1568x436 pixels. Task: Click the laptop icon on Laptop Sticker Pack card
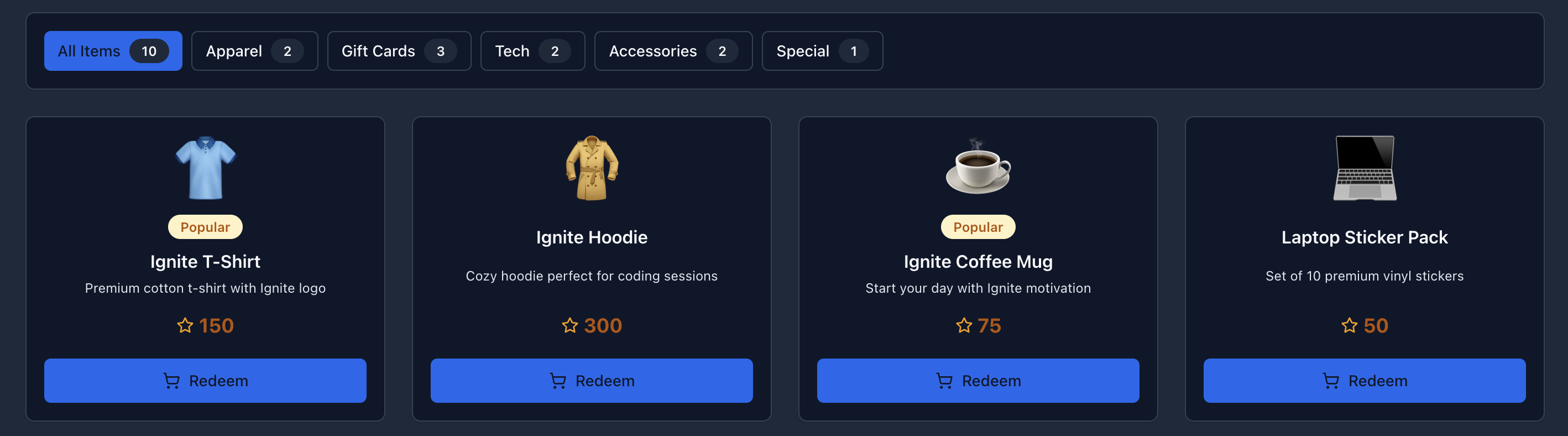[1365, 169]
